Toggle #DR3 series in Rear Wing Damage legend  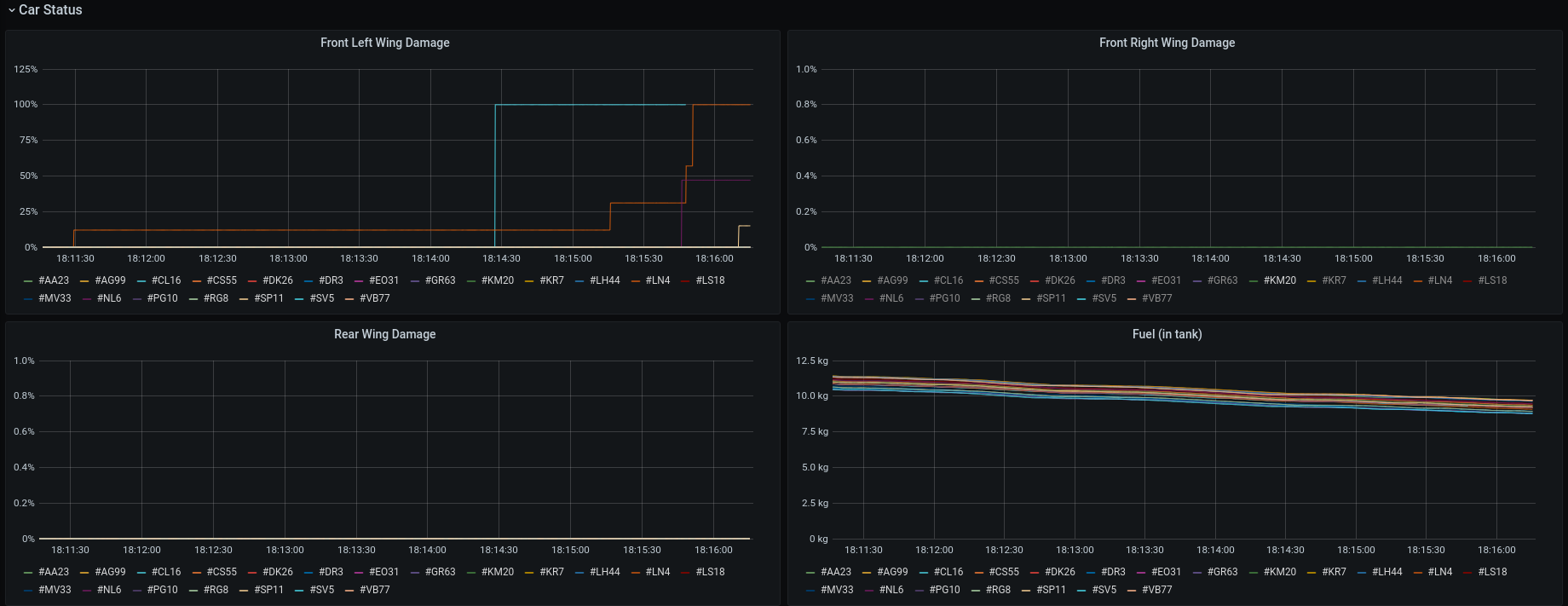click(x=331, y=572)
